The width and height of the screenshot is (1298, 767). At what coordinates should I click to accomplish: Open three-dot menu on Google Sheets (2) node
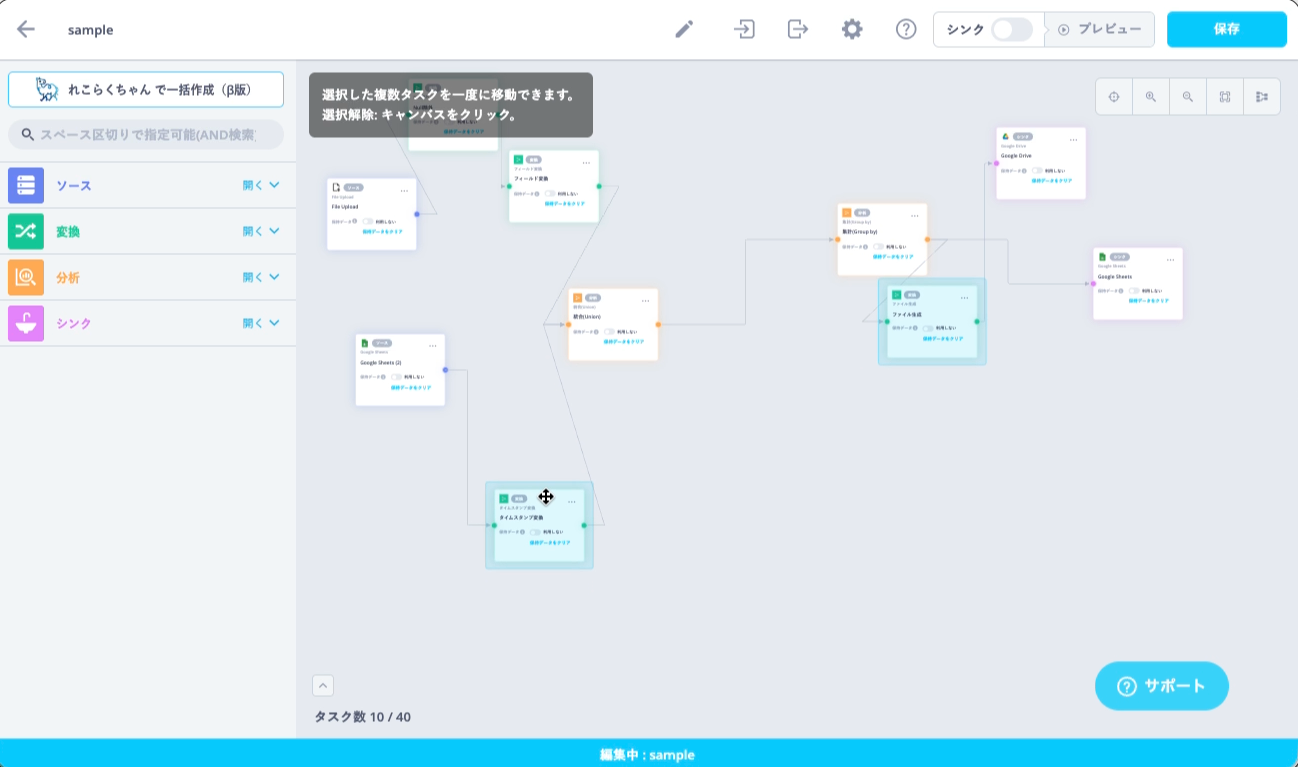click(432, 345)
